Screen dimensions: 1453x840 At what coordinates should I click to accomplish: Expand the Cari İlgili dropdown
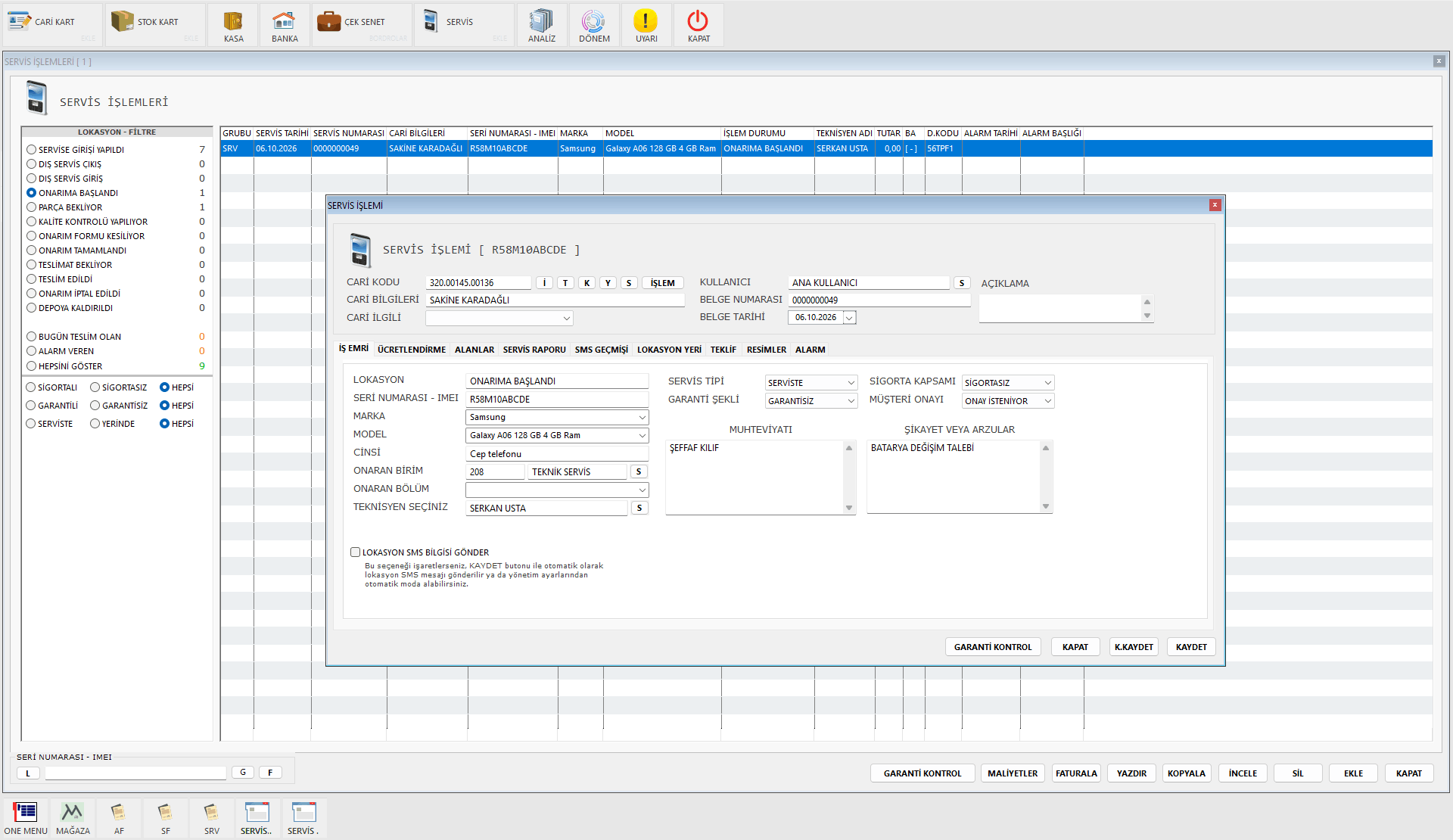566,319
